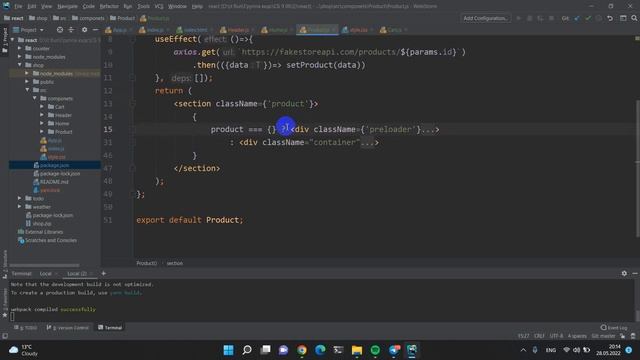The image size is (640, 360).
Task: Expand the Cart folder
Action: 42,107
